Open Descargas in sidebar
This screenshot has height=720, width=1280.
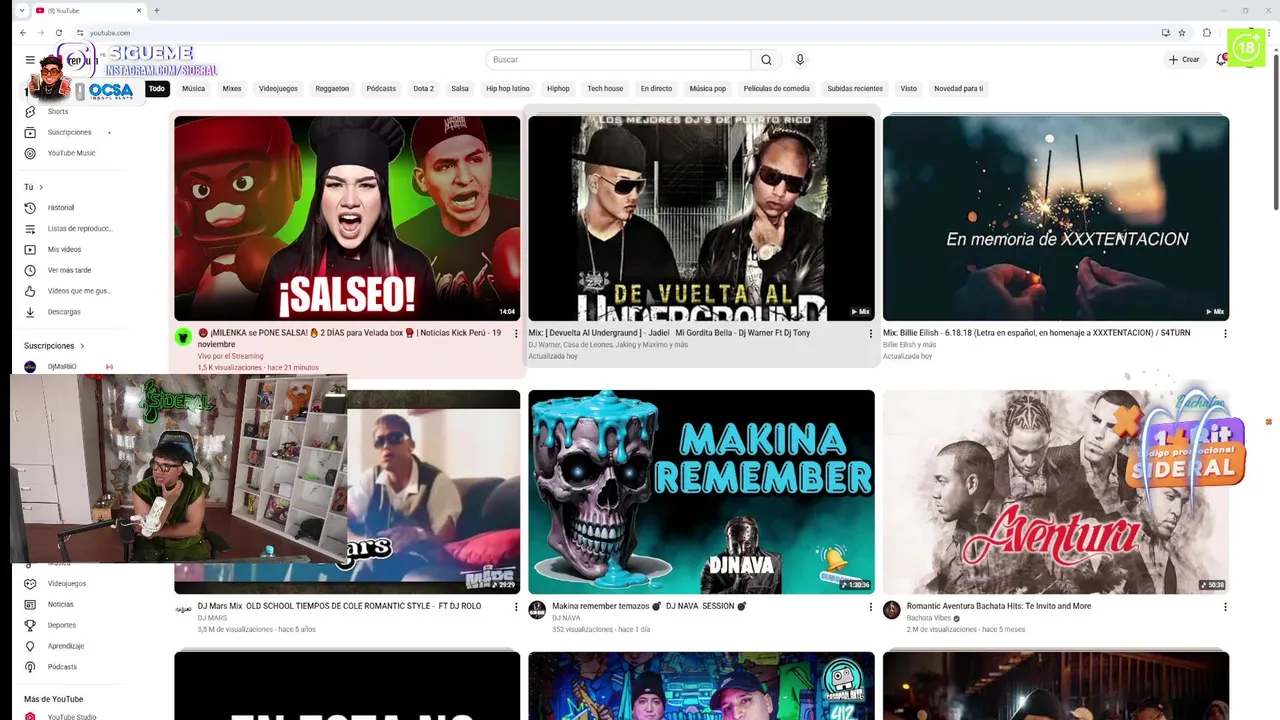(x=64, y=312)
